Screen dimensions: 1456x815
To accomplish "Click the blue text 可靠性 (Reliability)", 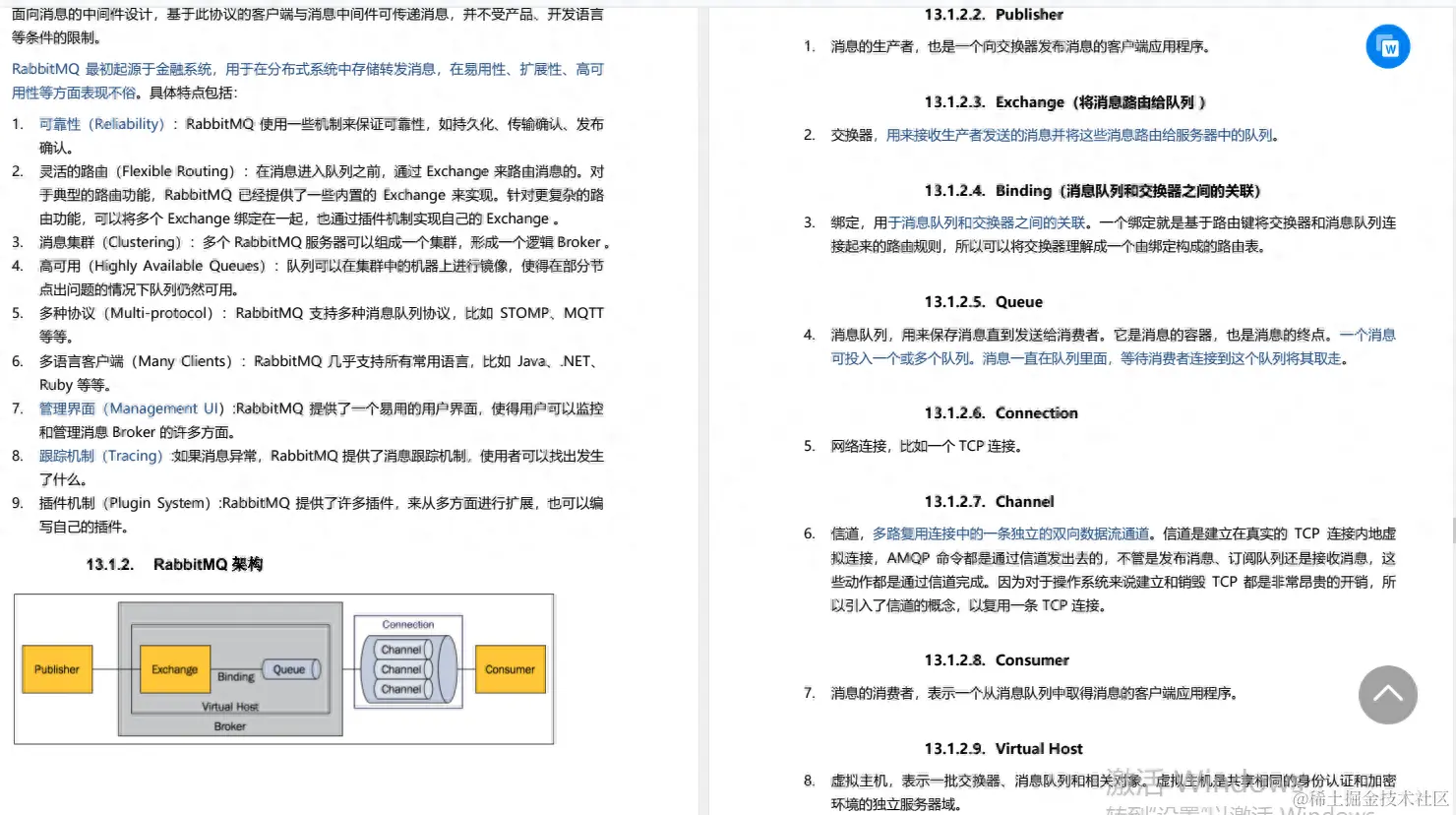I will point(101,124).
